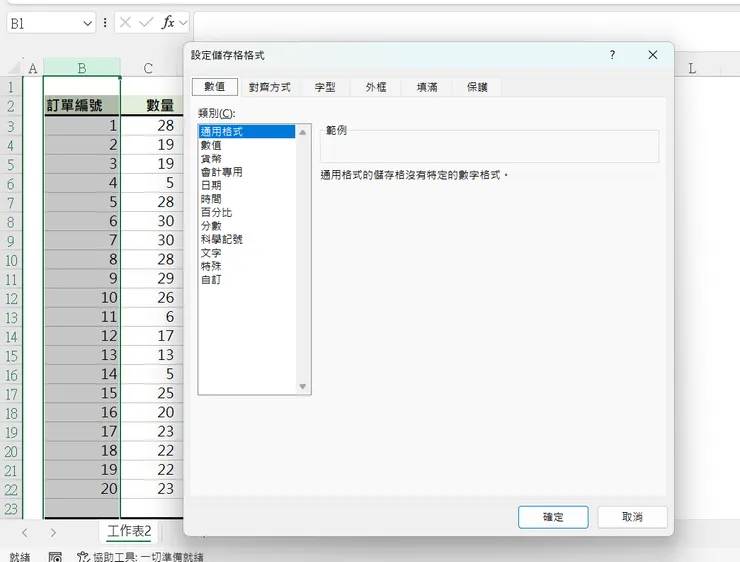Viewport: 740px width, 562px height.
Task: Click quantity cell 17 in row 14
Action: [151, 336]
